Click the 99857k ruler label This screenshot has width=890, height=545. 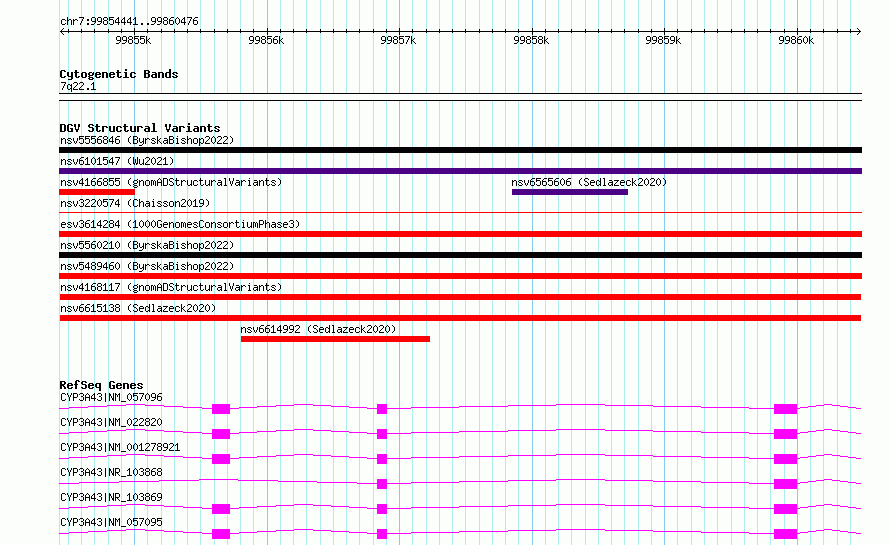[x=398, y=40]
